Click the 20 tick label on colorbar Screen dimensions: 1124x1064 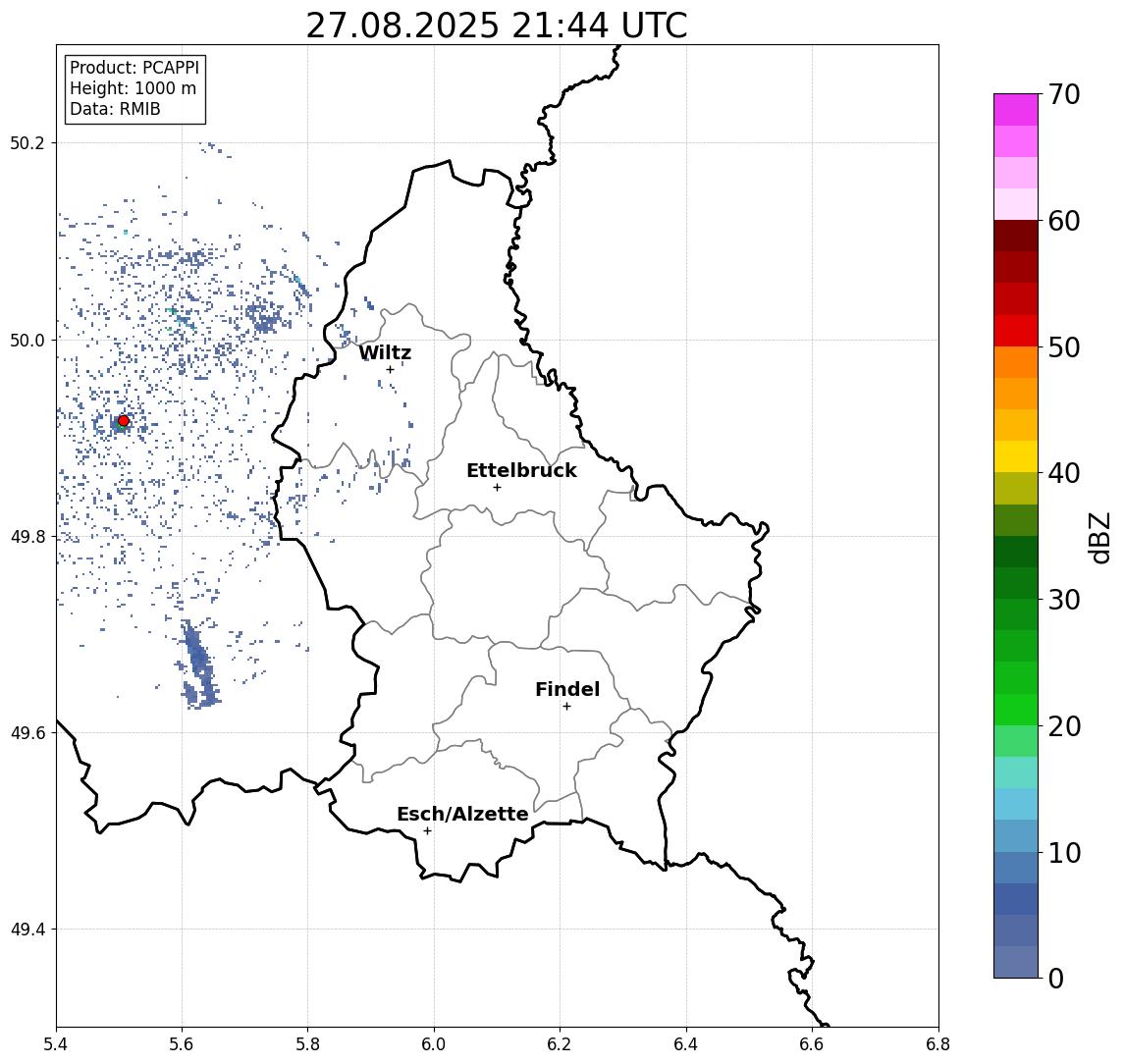1064,725
